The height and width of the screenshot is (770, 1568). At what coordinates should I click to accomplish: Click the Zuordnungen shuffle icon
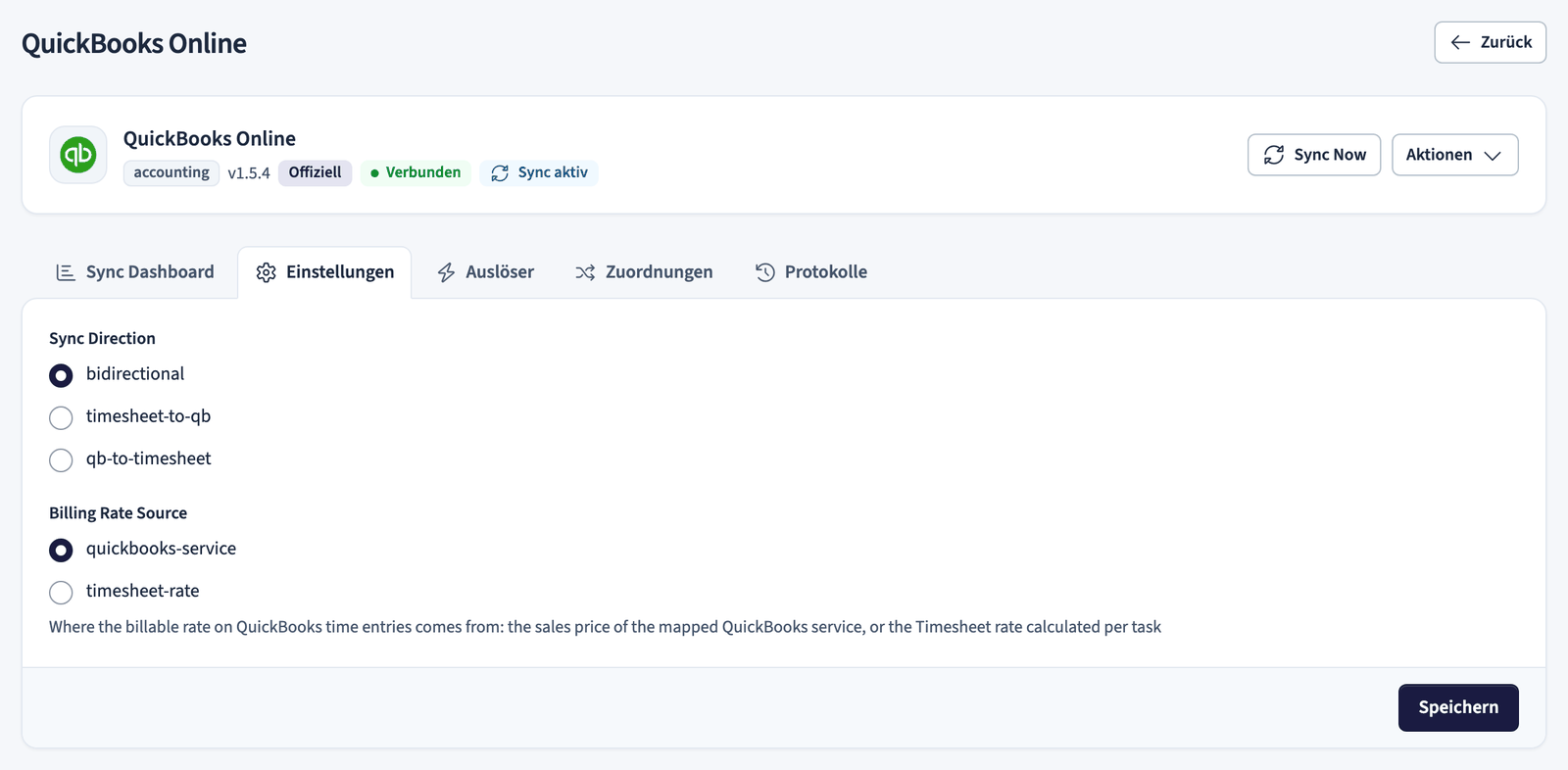coord(585,272)
